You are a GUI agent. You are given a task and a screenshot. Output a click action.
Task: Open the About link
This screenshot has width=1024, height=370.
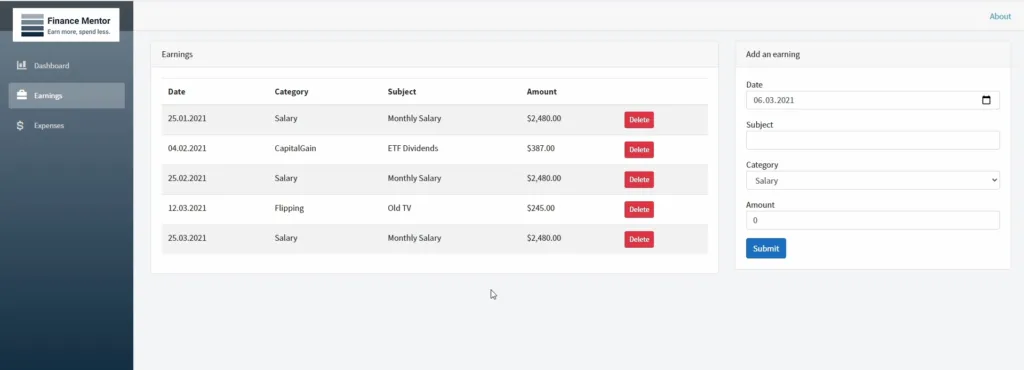coord(1000,16)
